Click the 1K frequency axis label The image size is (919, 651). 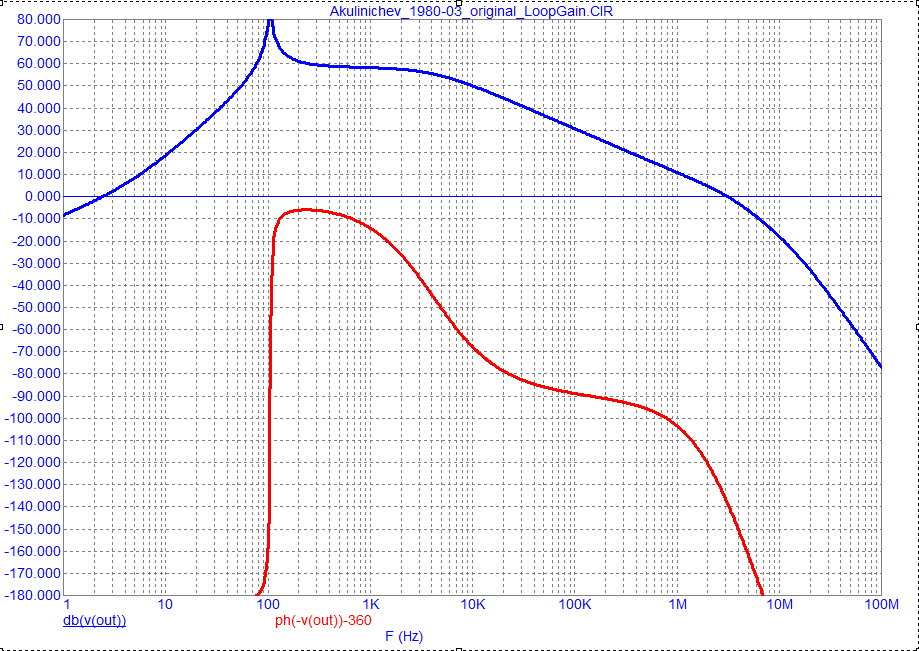point(370,604)
